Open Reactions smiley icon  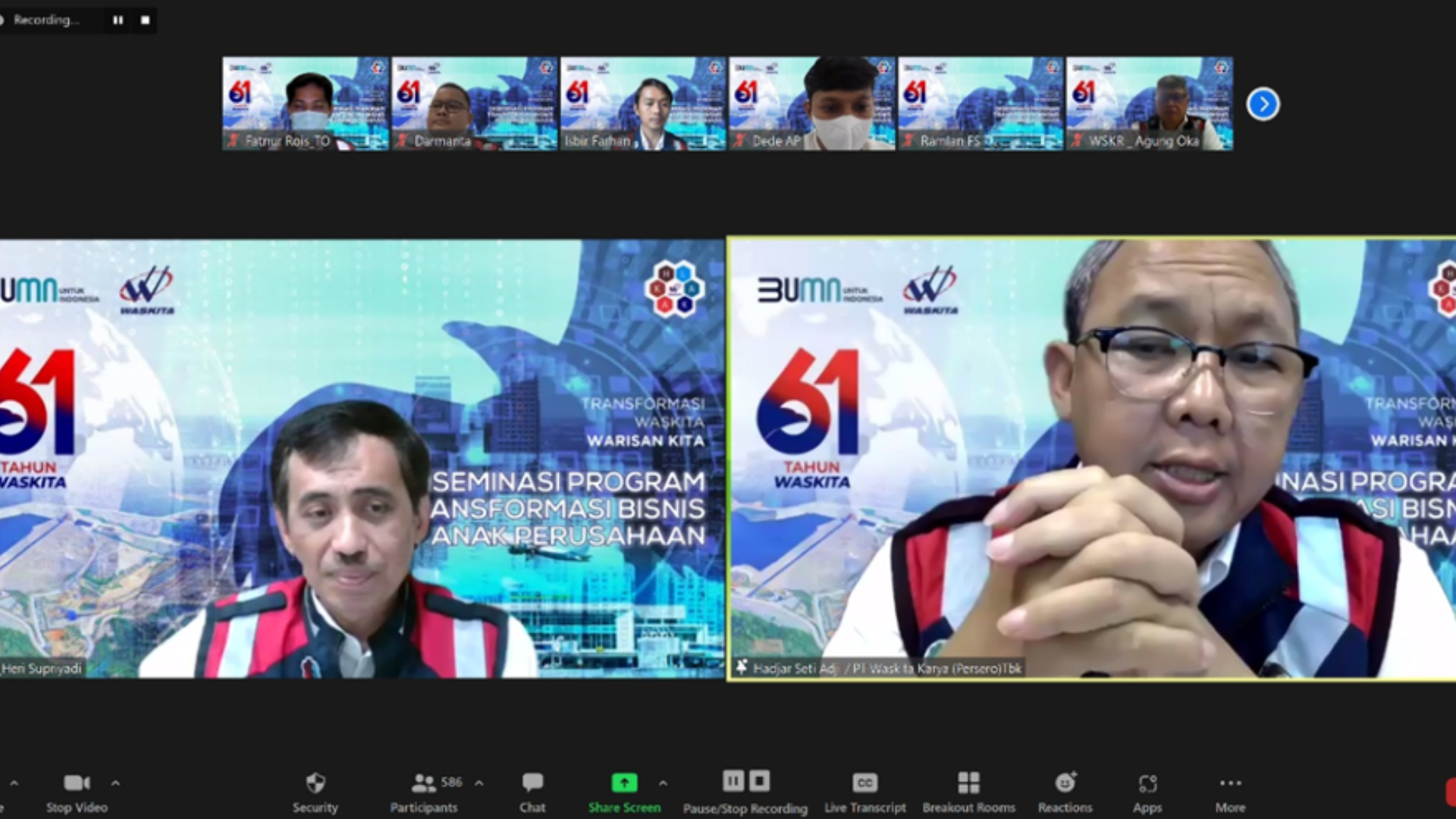1065,782
